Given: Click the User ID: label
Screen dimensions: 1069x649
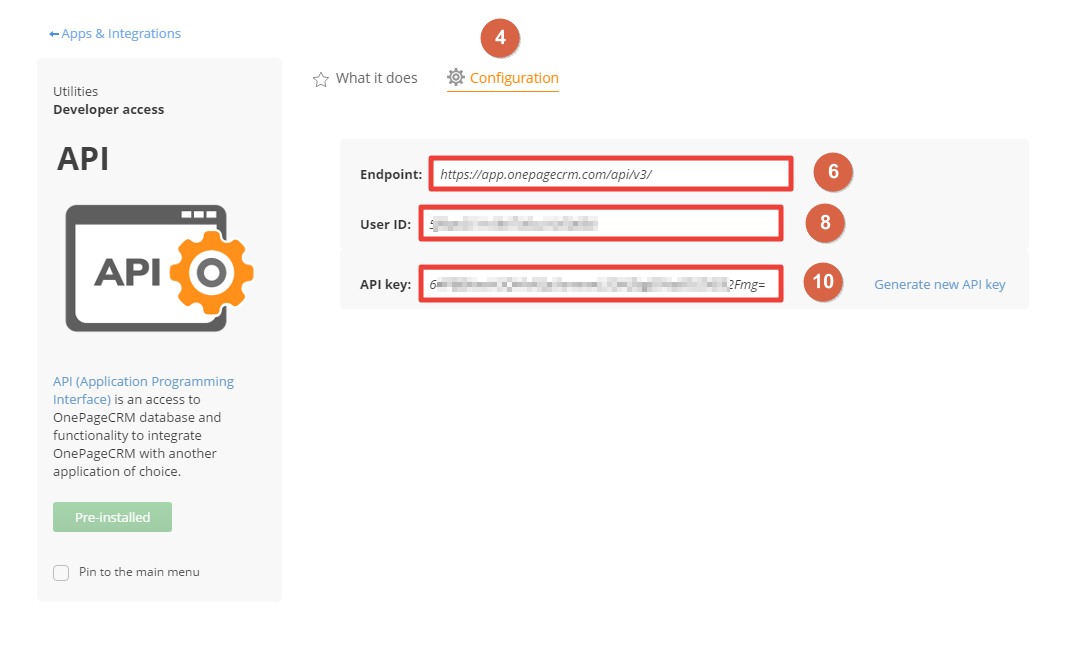Looking at the screenshot, I should 386,224.
